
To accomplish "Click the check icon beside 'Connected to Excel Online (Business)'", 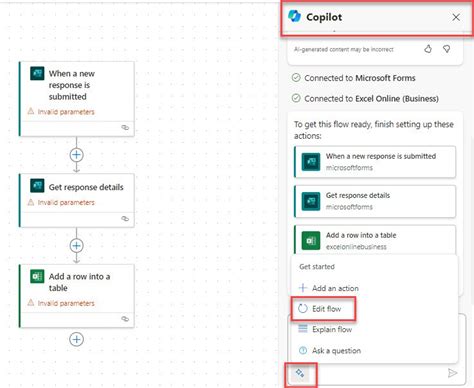I will [x=296, y=98].
